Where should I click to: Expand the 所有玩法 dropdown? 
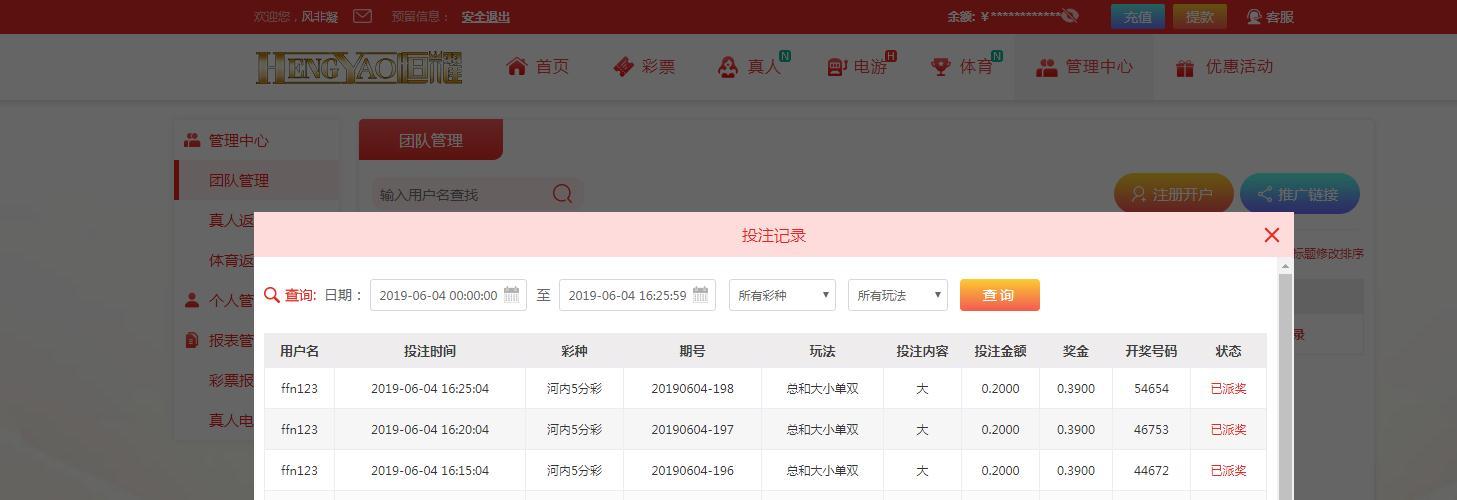click(x=897, y=295)
